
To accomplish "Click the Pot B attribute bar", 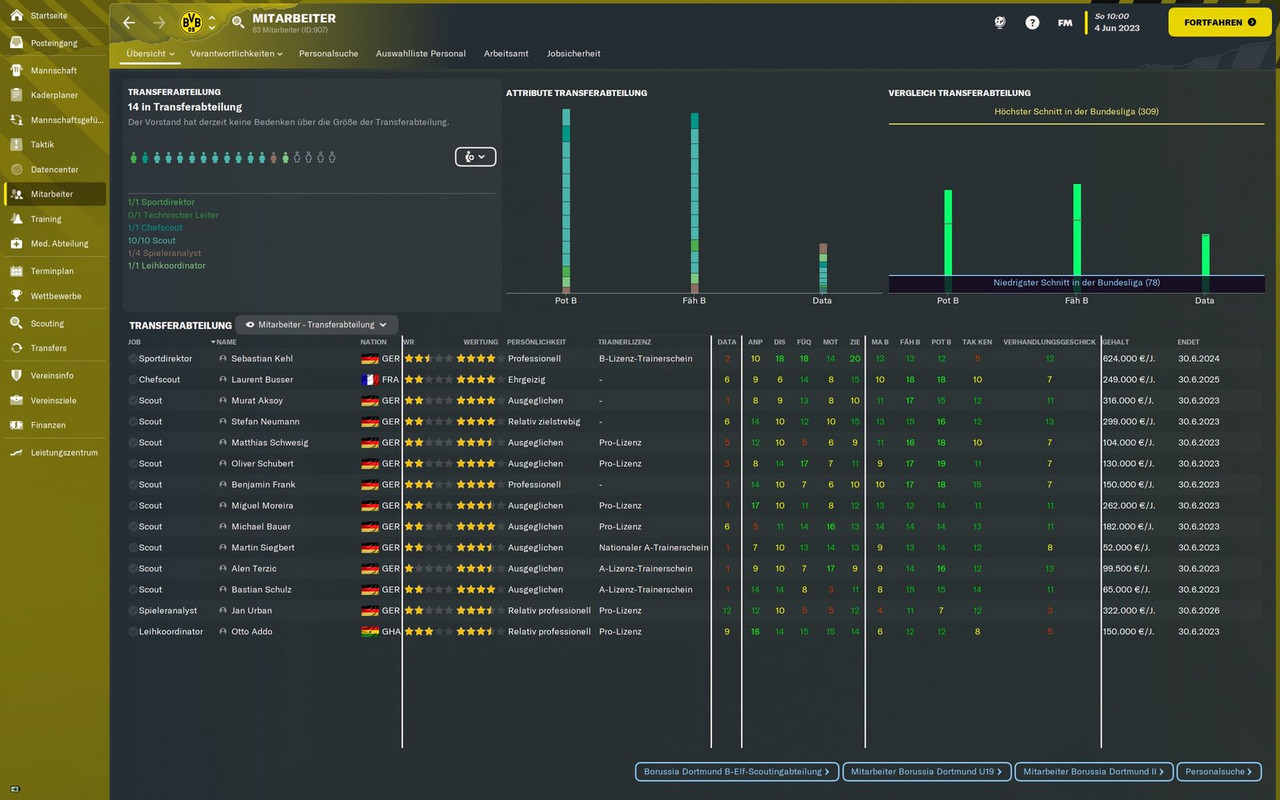I will click(566, 200).
